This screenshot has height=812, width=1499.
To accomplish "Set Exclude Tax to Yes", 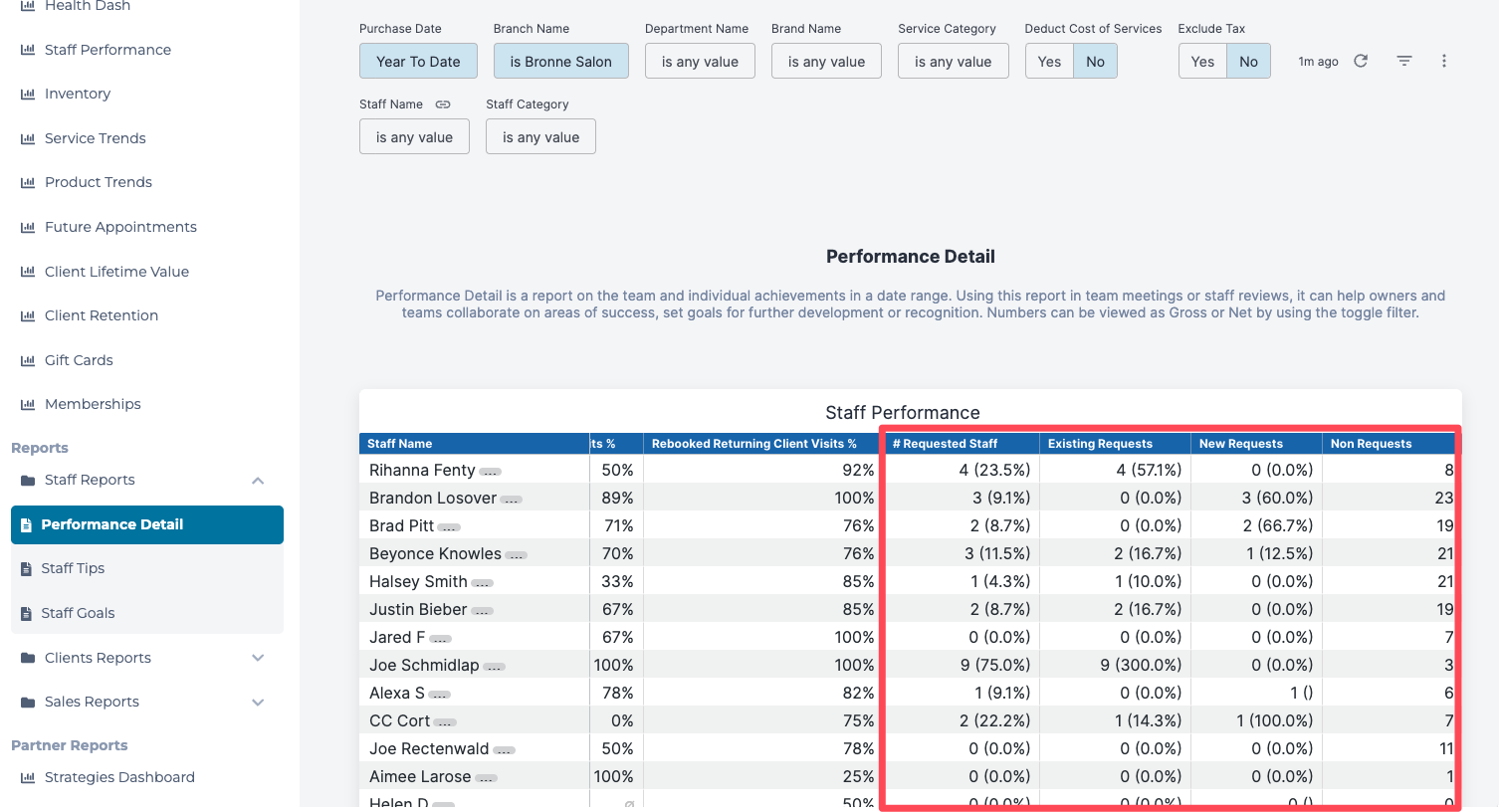I will pyautogui.click(x=1202, y=62).
